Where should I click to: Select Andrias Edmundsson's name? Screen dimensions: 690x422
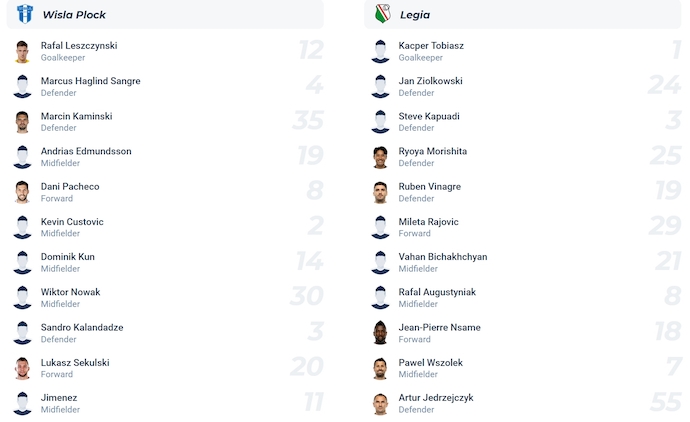pos(86,151)
